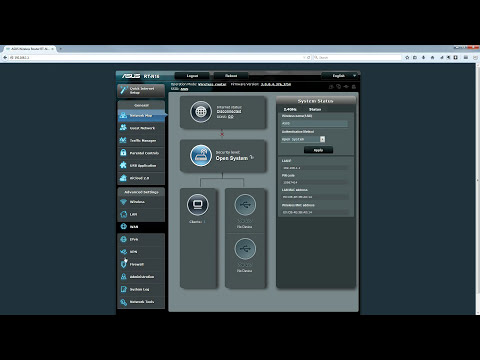Open Wireless advanced settings

[x=141, y=202]
